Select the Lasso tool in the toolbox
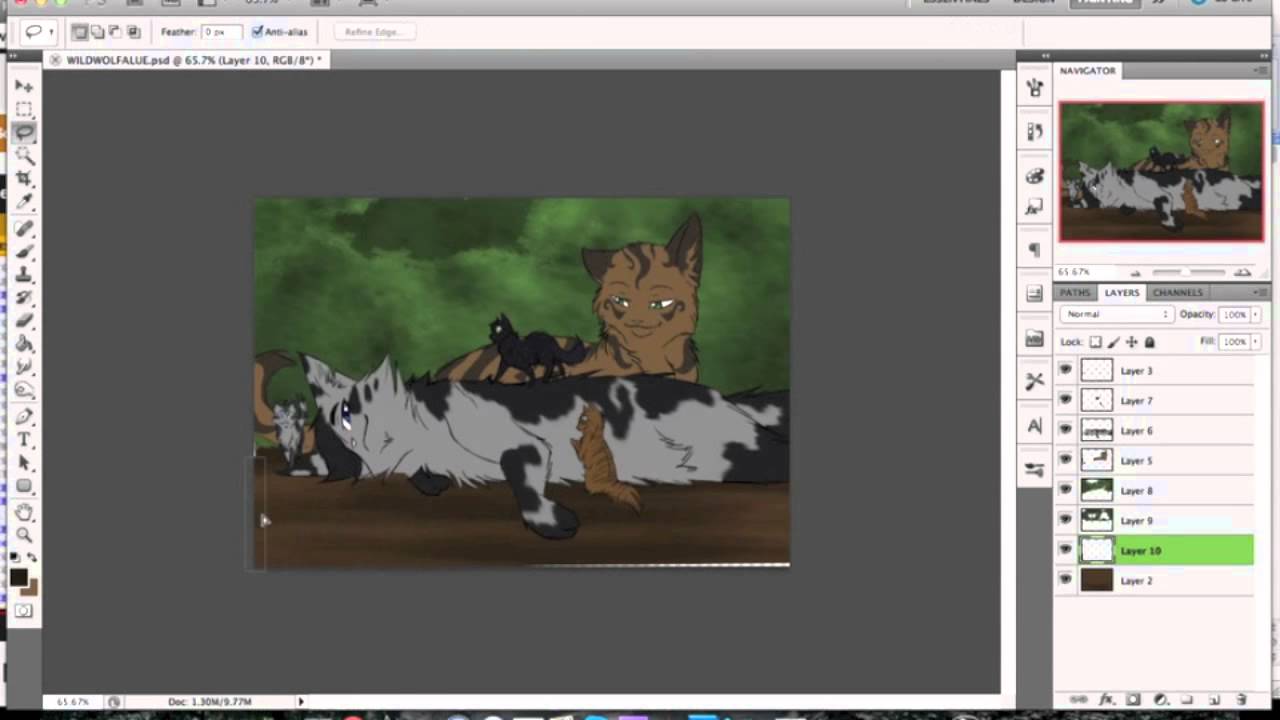Viewport: 1280px width, 720px height. coord(24,132)
